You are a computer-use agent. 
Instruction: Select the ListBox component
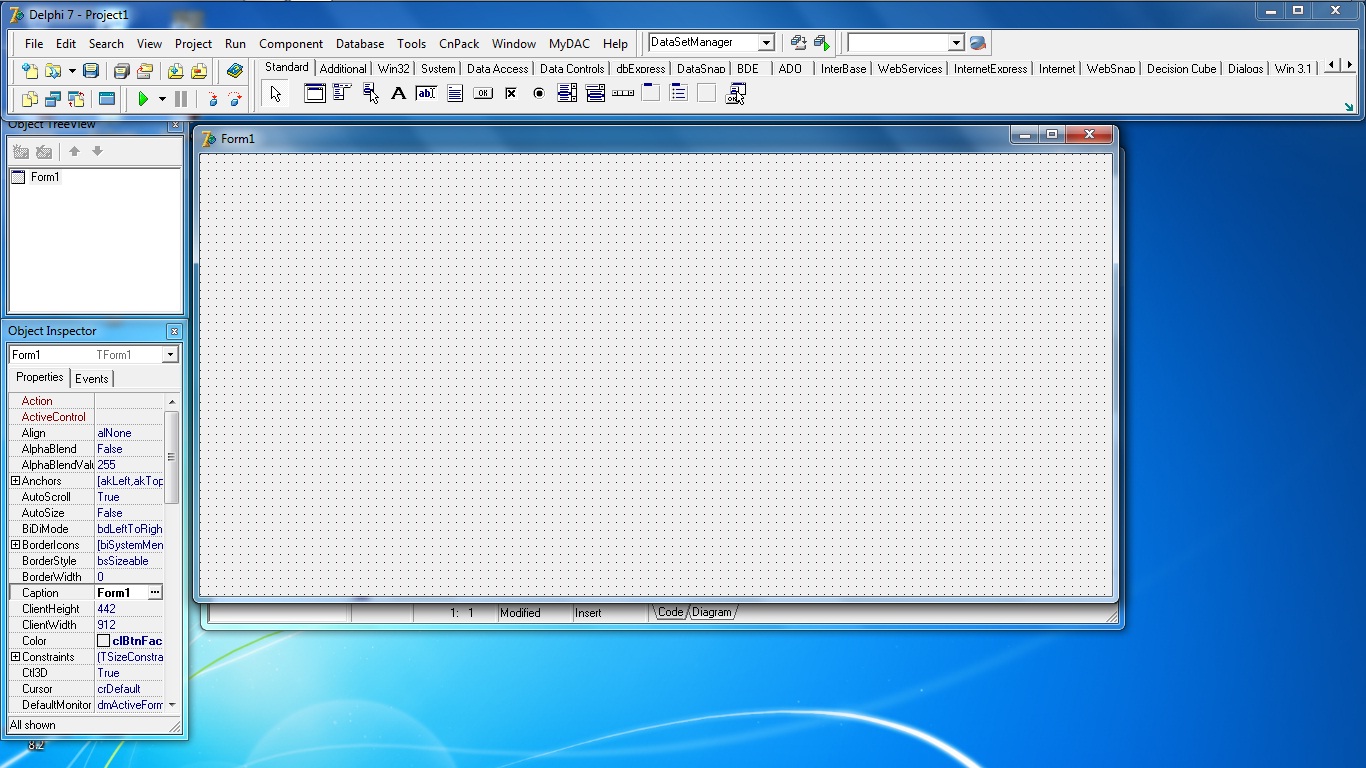click(567, 94)
